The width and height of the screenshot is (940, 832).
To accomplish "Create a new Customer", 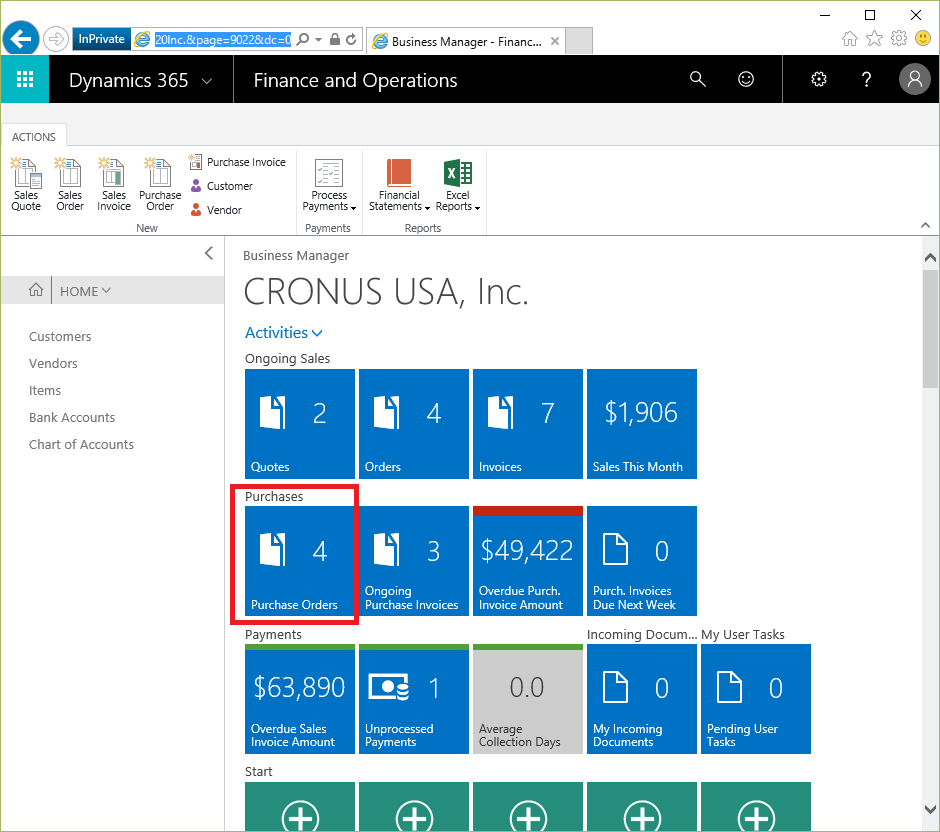I will 221,186.
